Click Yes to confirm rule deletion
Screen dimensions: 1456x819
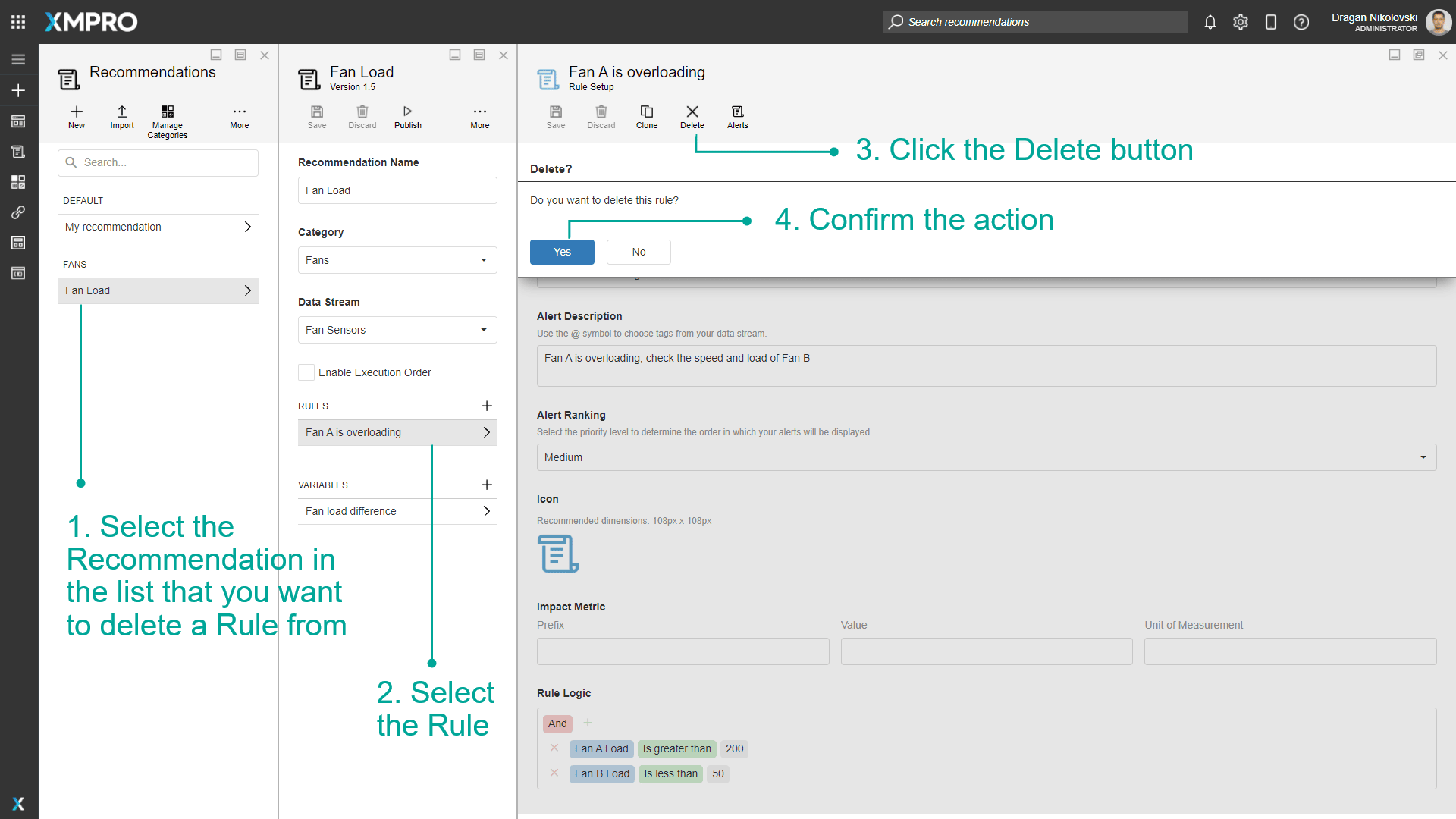[561, 251]
